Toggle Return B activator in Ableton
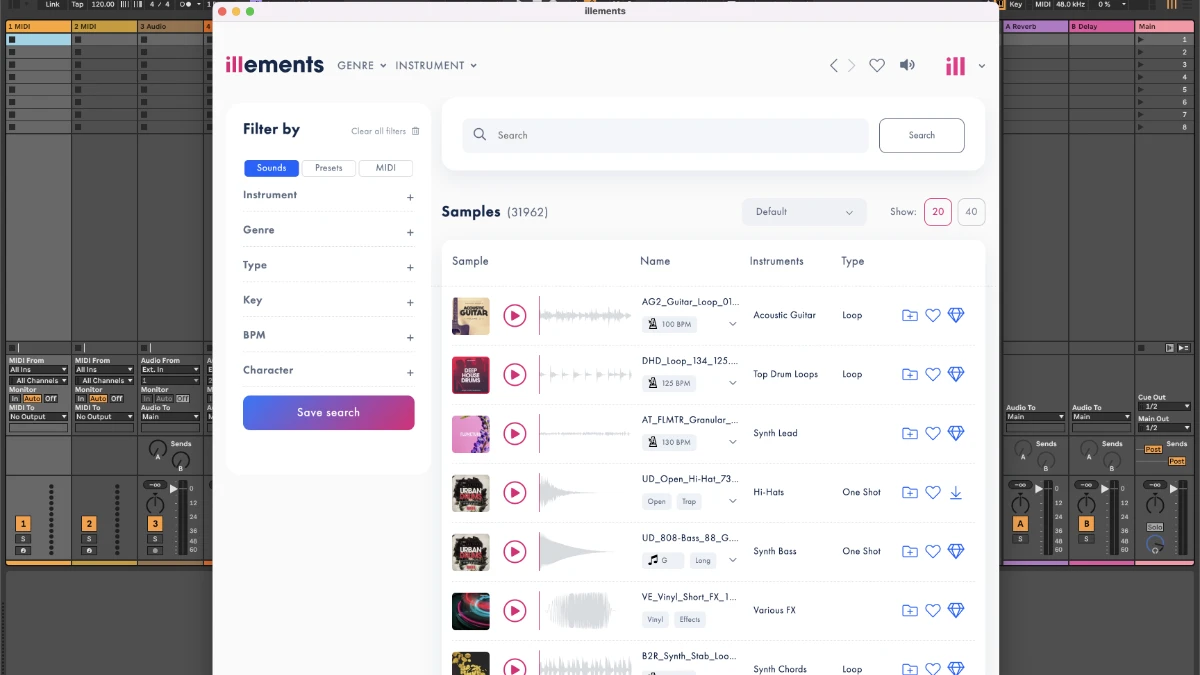 (1086, 523)
